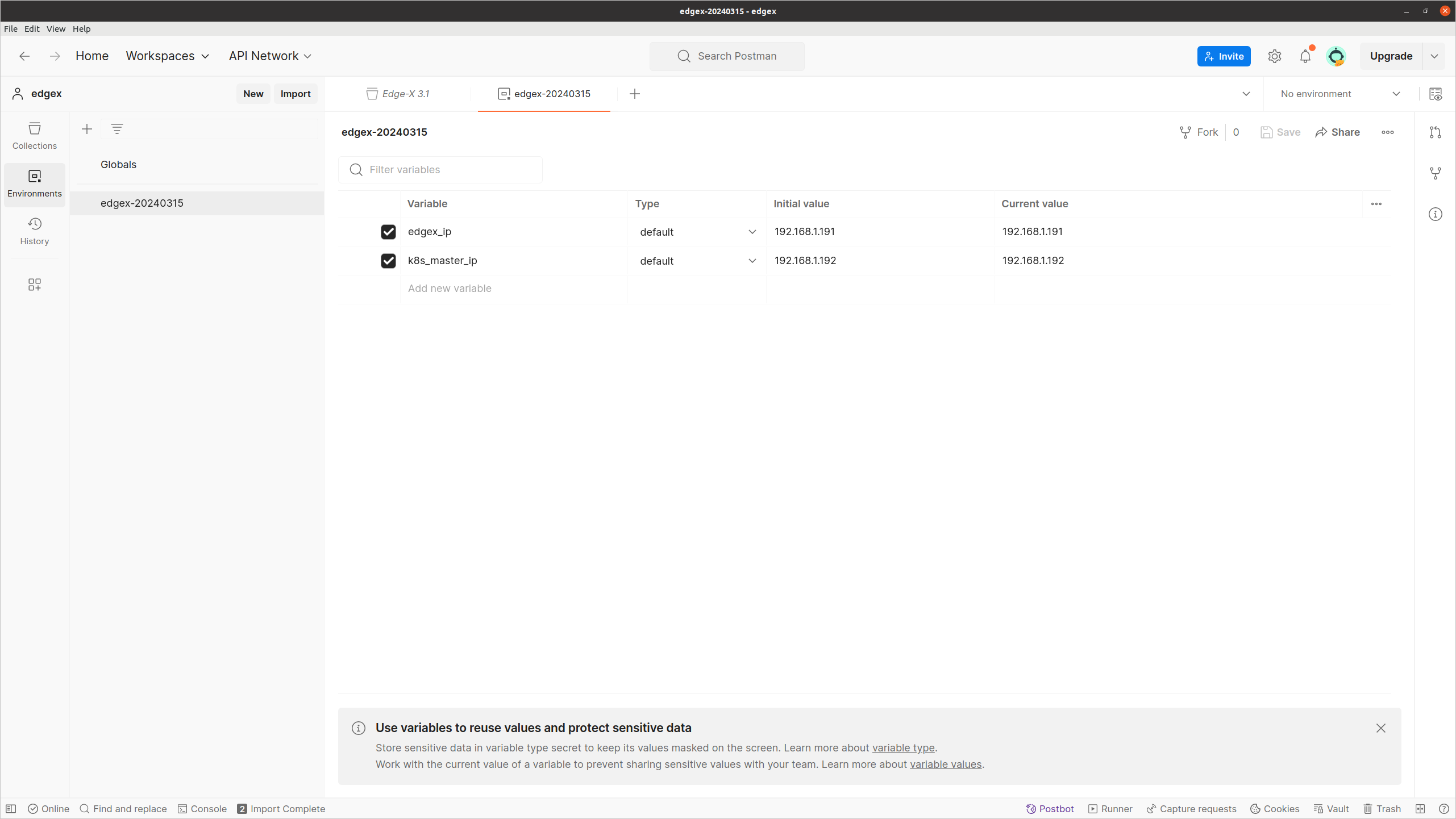
Task: Expand the API Network dropdown
Action: coord(270,56)
